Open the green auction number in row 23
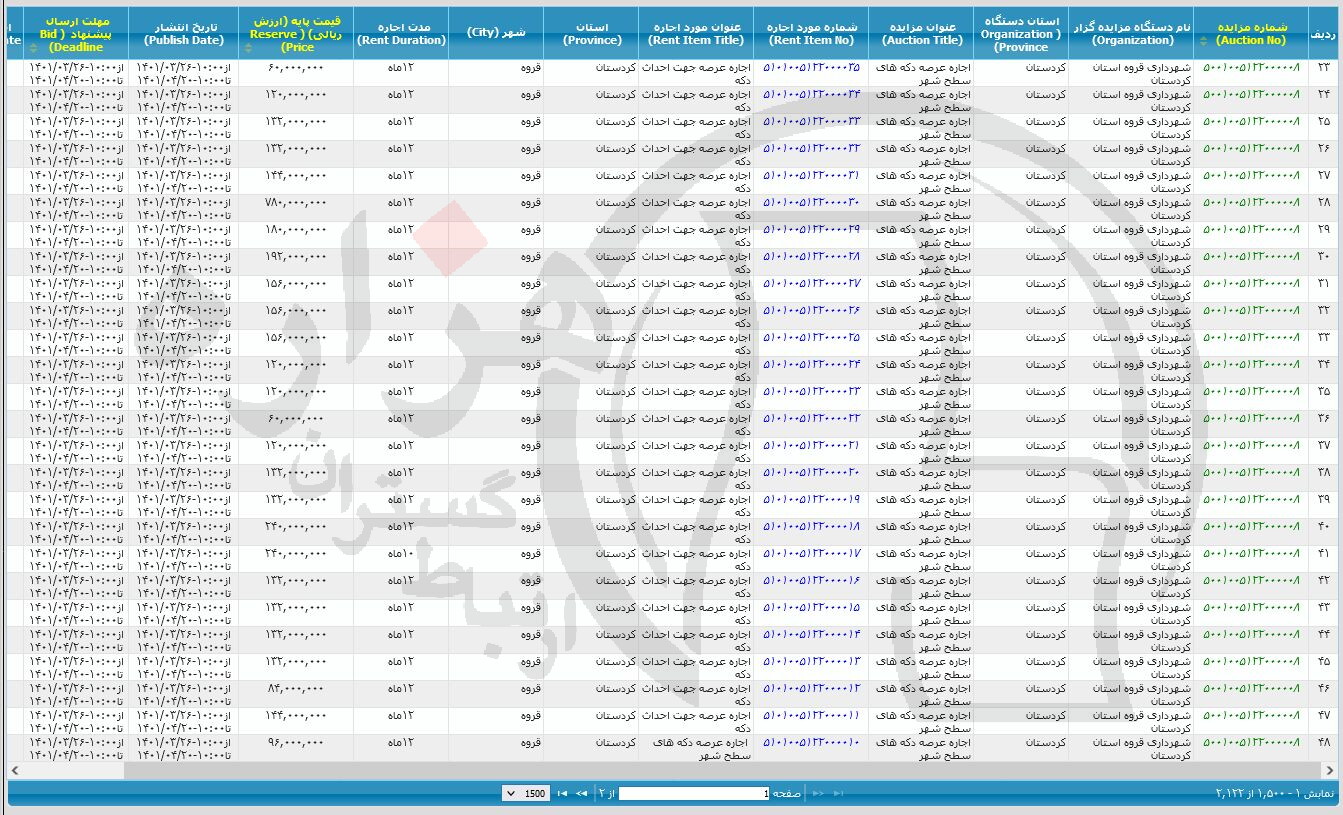Viewport: 1343px width, 815px height. click(1251, 68)
